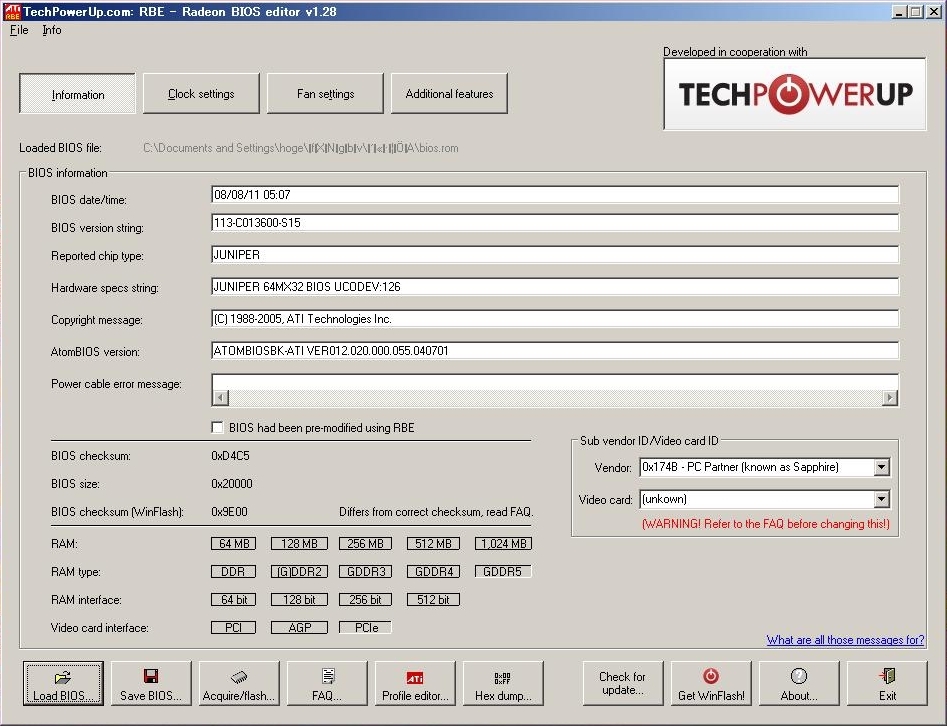Open the Hex dump viewer
Image resolution: width=947 pixels, height=726 pixels.
point(503,683)
